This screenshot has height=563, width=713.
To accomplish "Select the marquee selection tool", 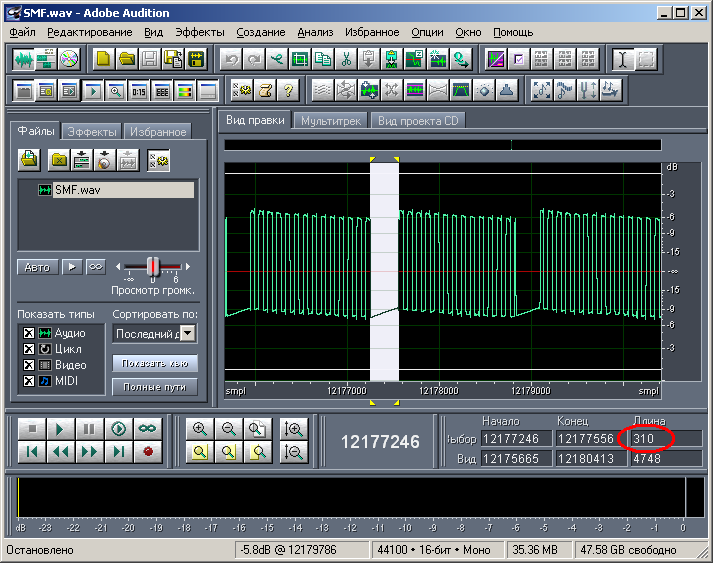I will click(x=646, y=59).
